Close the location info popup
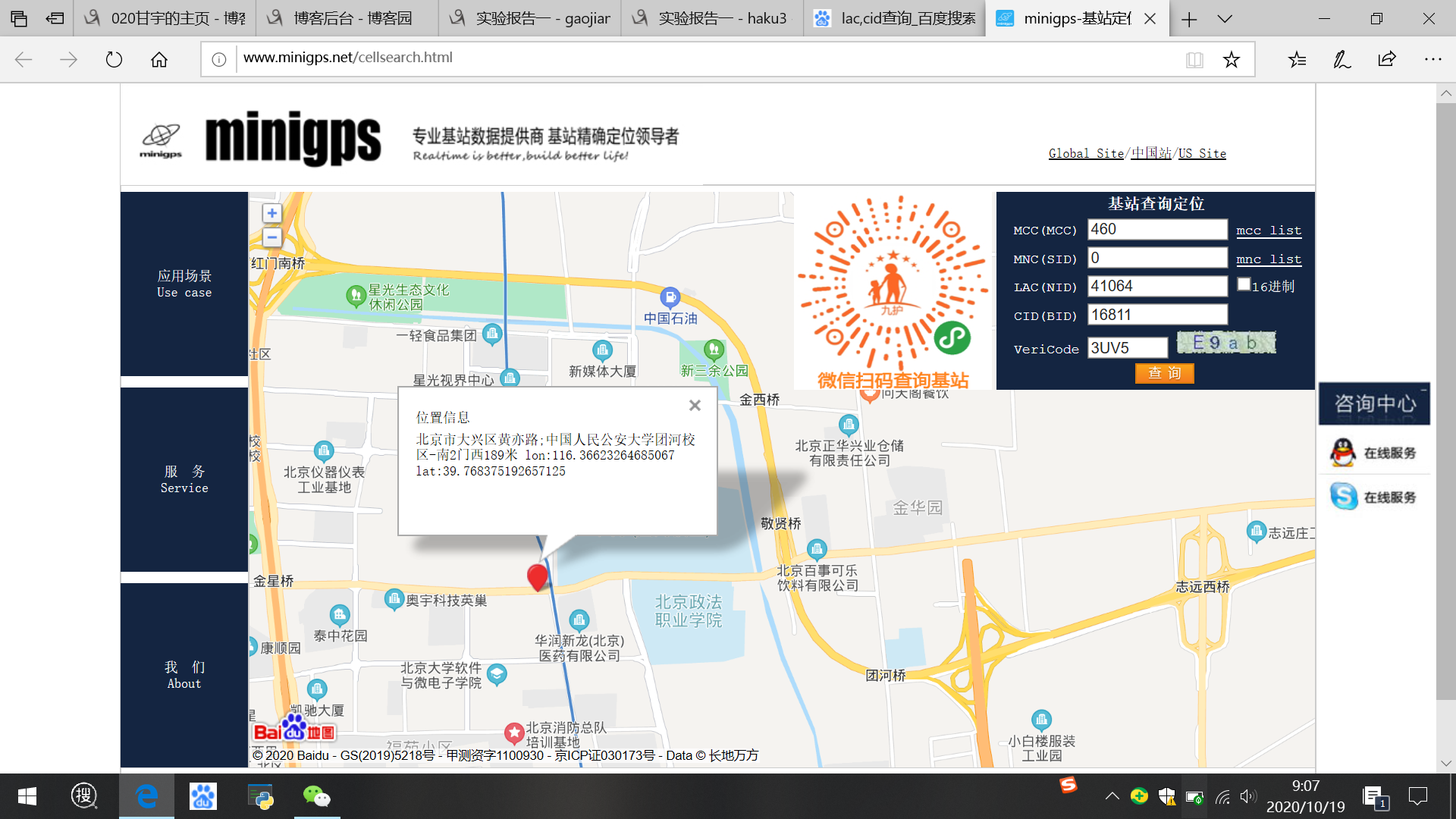Viewport: 1456px width, 819px height. coord(695,406)
